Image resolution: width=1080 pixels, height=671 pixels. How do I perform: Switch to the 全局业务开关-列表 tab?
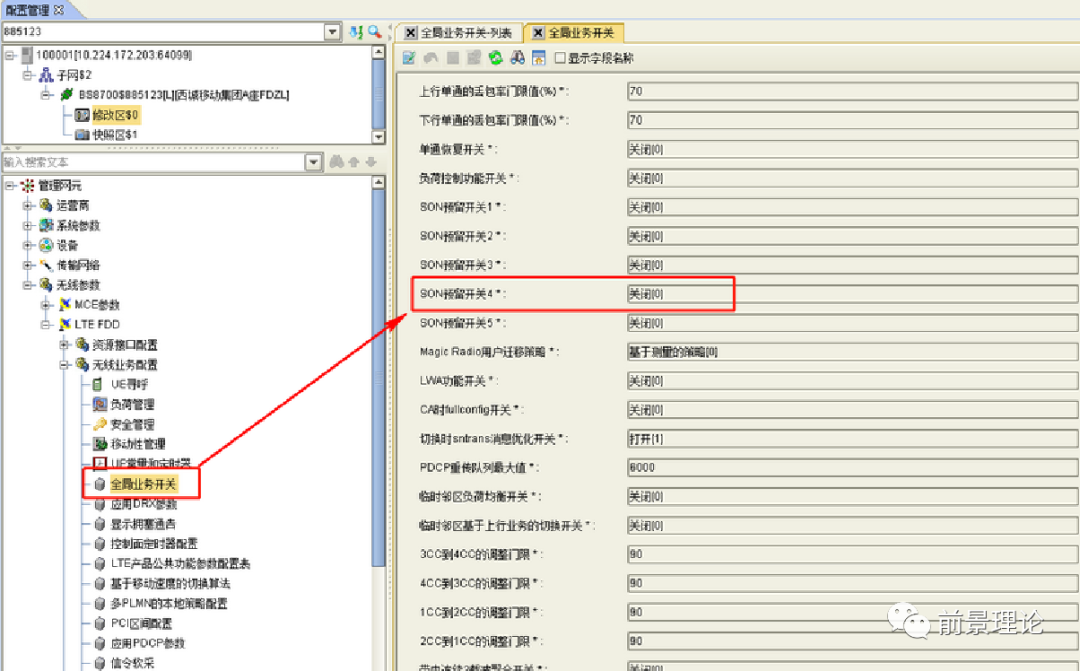pyautogui.click(x=467, y=33)
